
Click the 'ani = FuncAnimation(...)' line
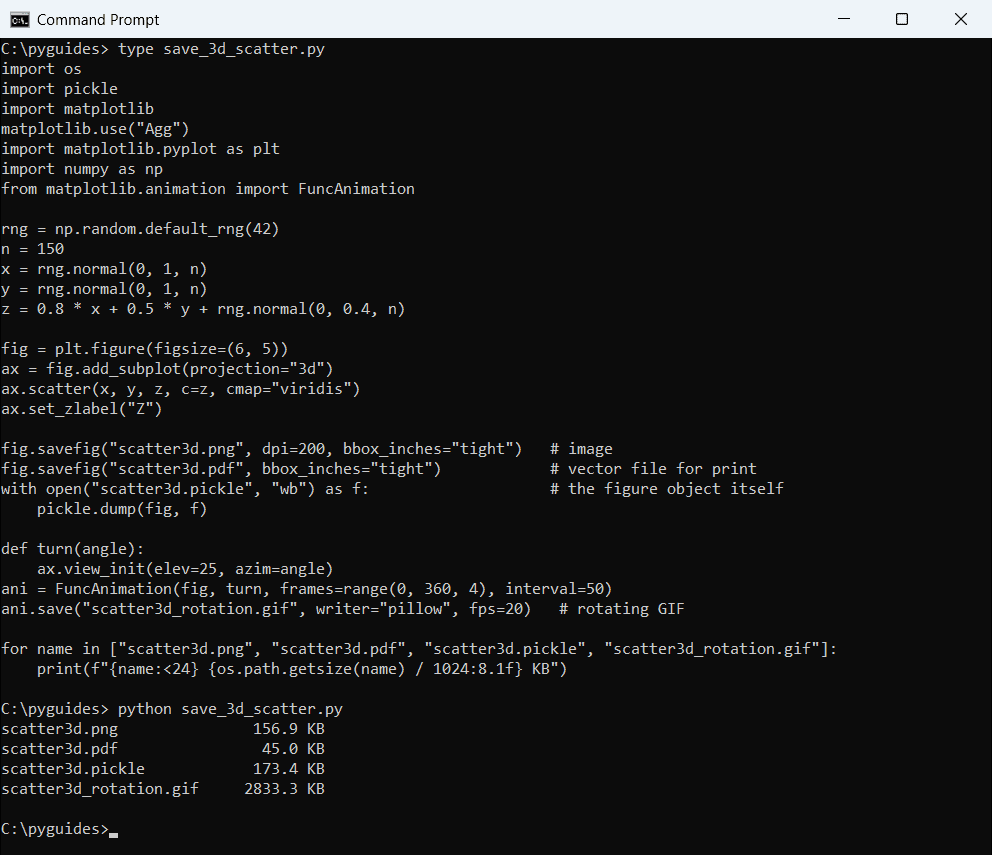pyautogui.click(x=307, y=589)
